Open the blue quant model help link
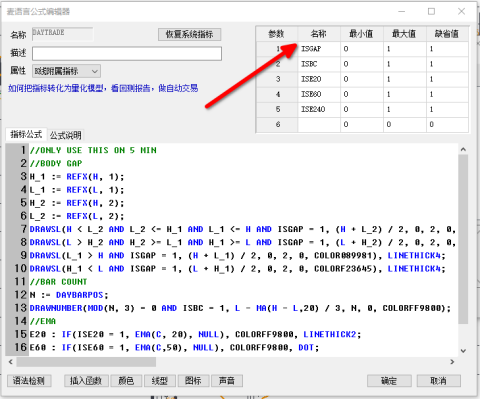The image size is (480, 399). pos(103,88)
